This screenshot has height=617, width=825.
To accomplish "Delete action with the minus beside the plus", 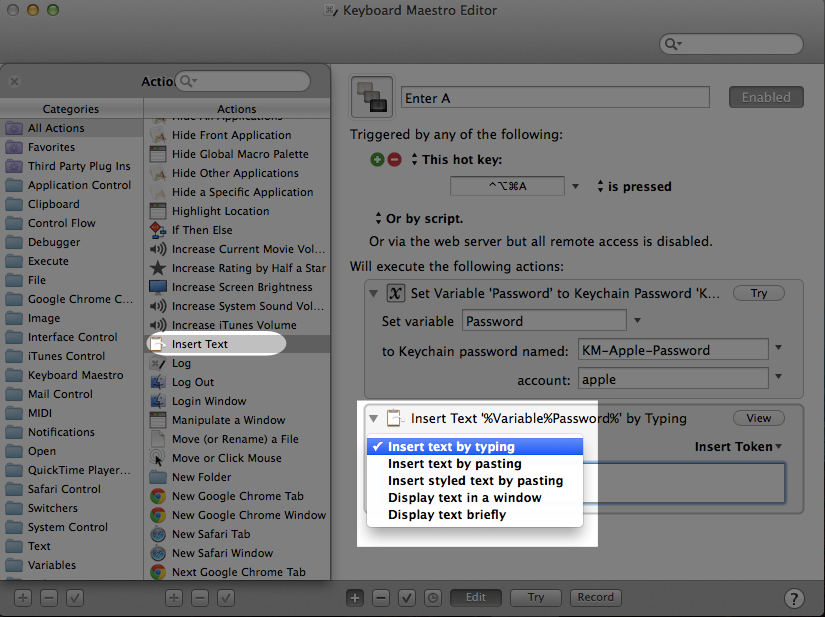I will (381, 598).
